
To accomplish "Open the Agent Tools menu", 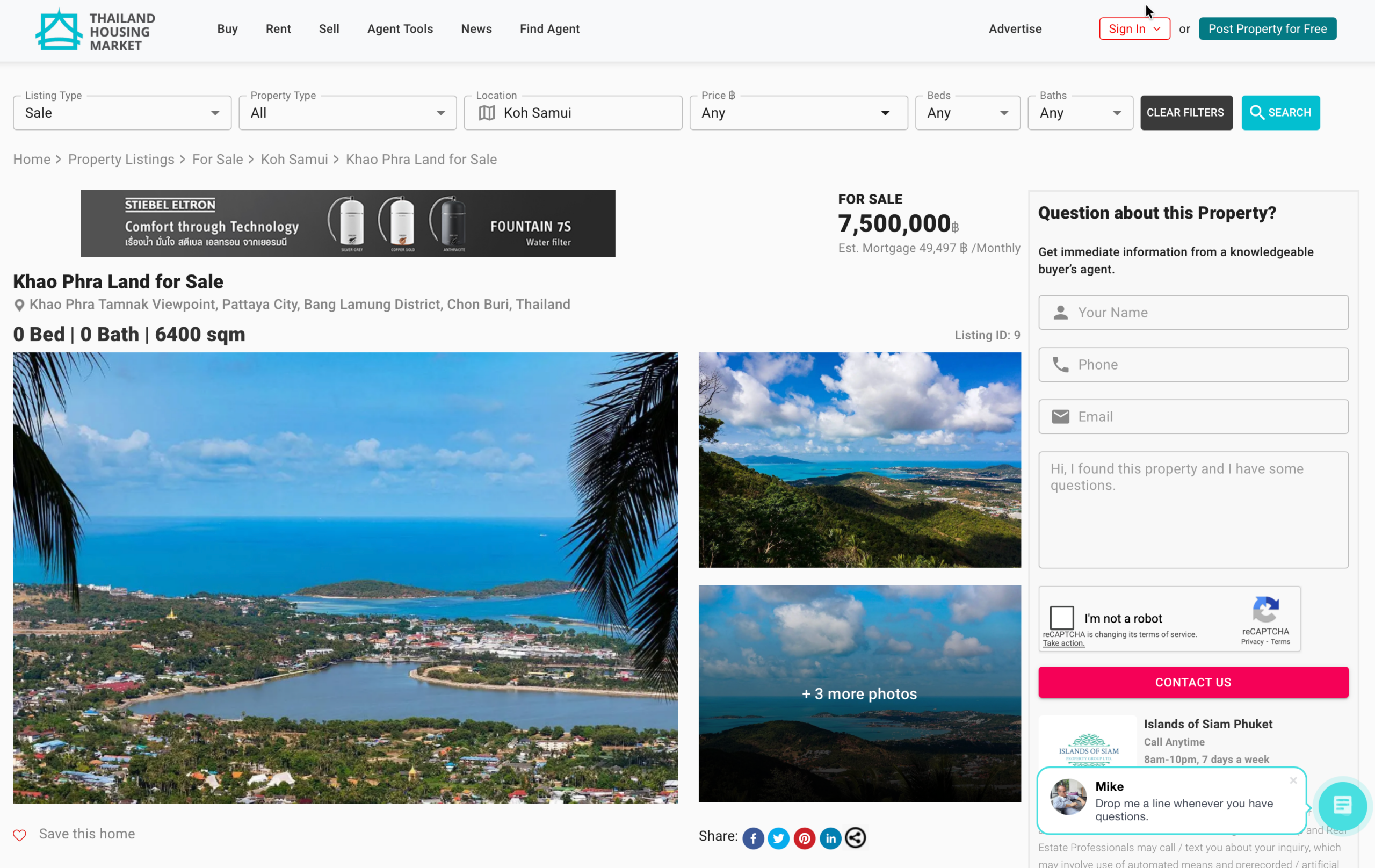I will point(400,29).
